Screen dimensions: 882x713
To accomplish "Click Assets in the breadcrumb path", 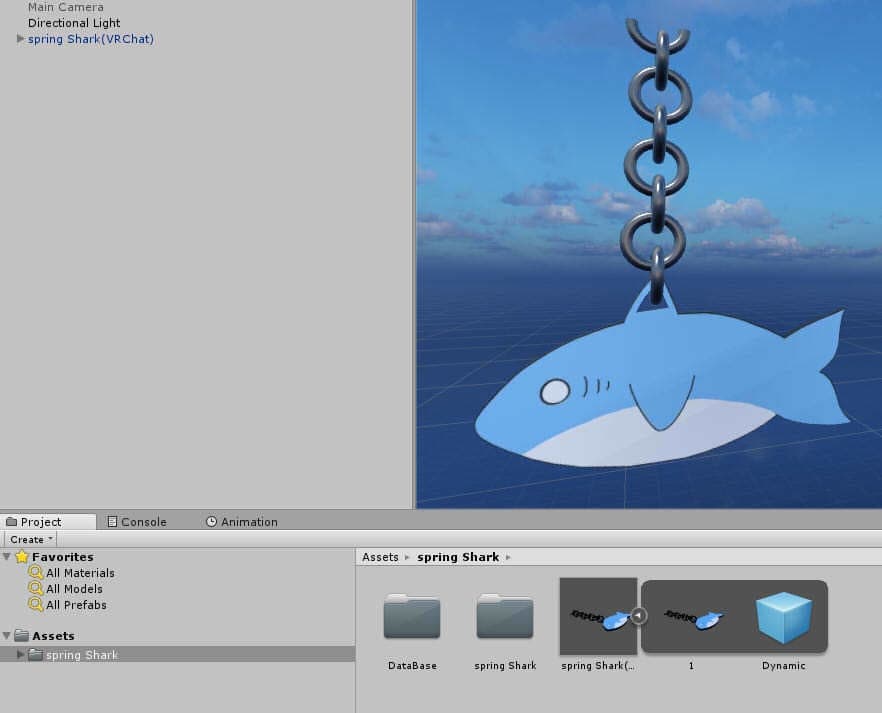I will pos(380,557).
